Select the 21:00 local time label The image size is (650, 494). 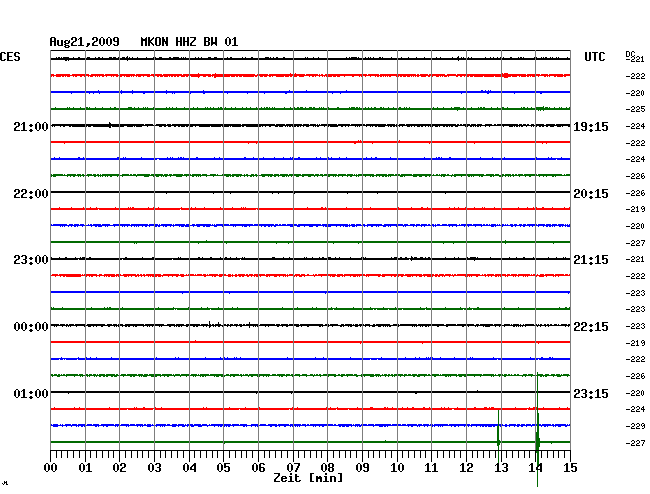click(31, 127)
